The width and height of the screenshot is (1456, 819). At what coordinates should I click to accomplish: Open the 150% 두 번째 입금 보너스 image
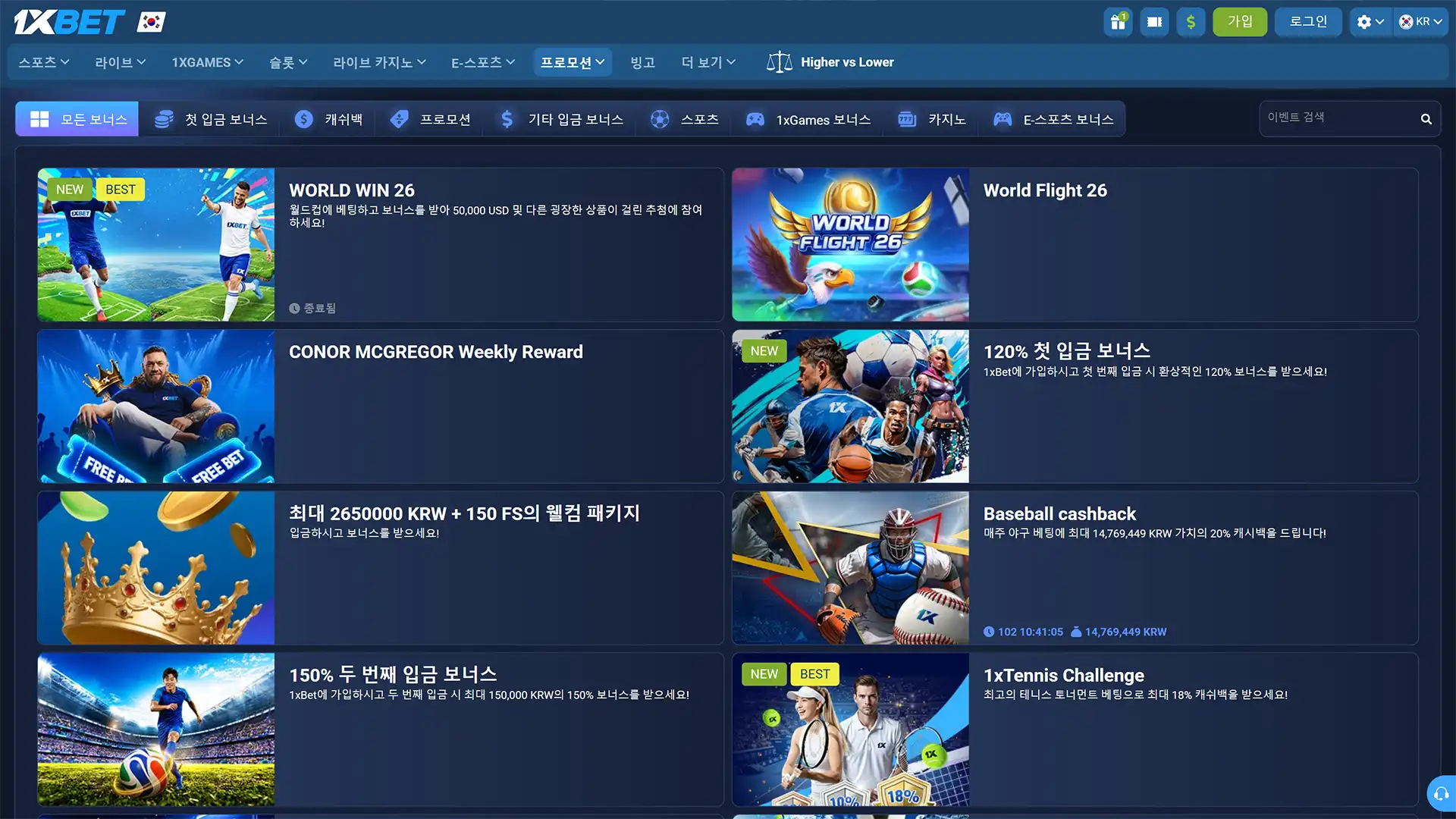[156, 730]
